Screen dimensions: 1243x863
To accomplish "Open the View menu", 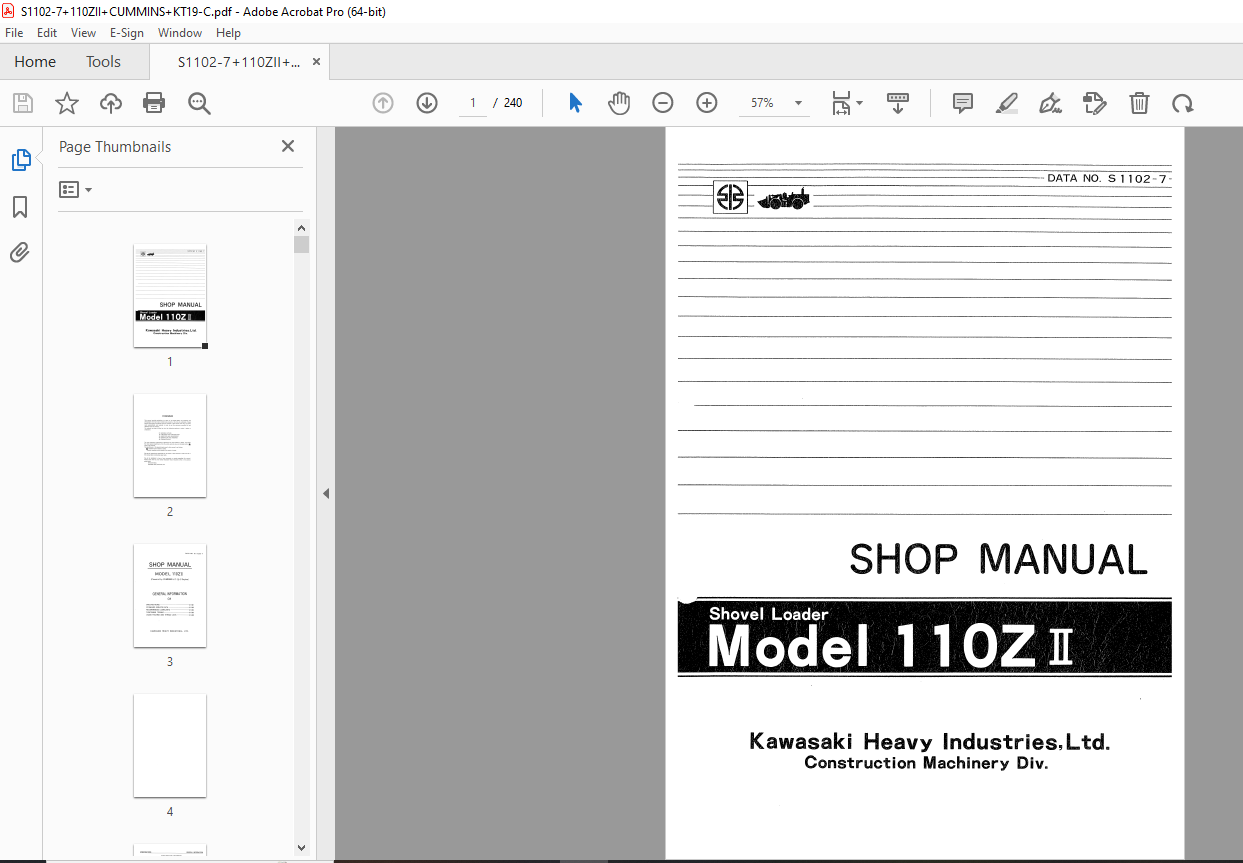I will (x=84, y=33).
